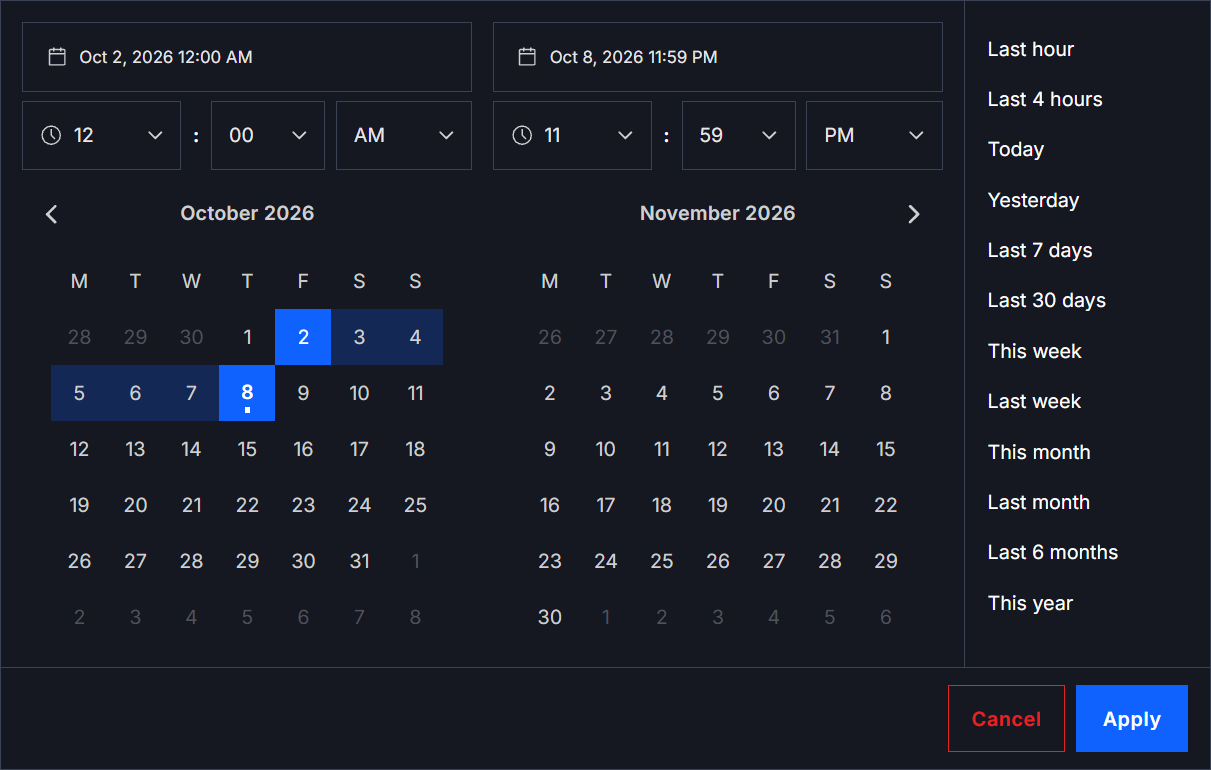Click the November 2026 month heading

click(x=718, y=213)
